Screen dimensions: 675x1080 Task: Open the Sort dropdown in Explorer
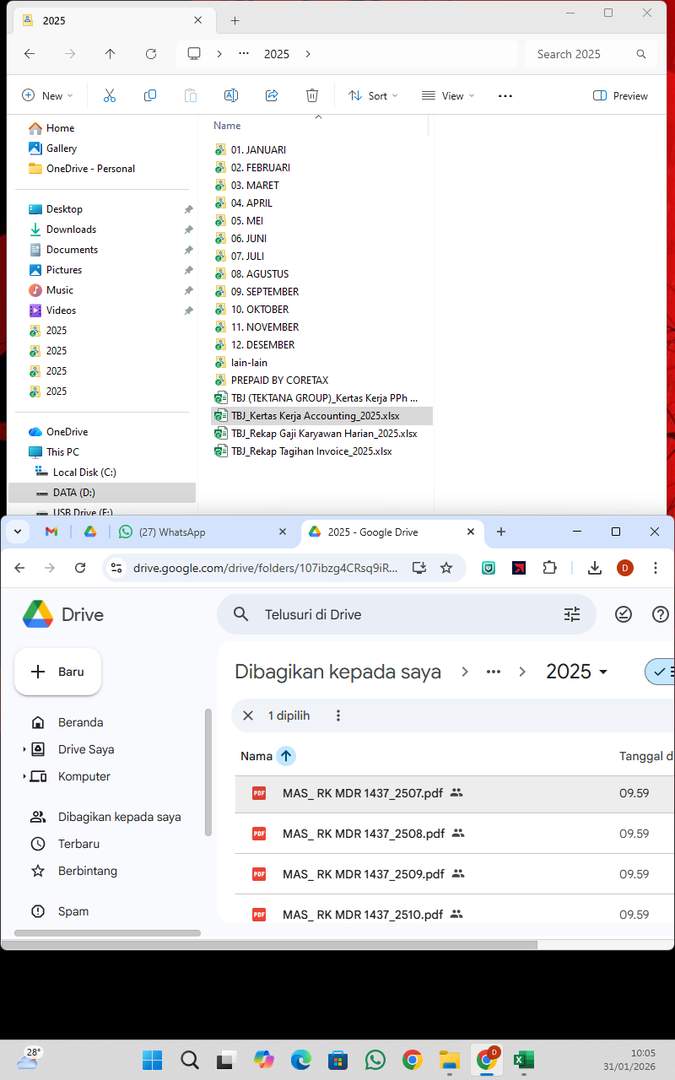point(373,96)
